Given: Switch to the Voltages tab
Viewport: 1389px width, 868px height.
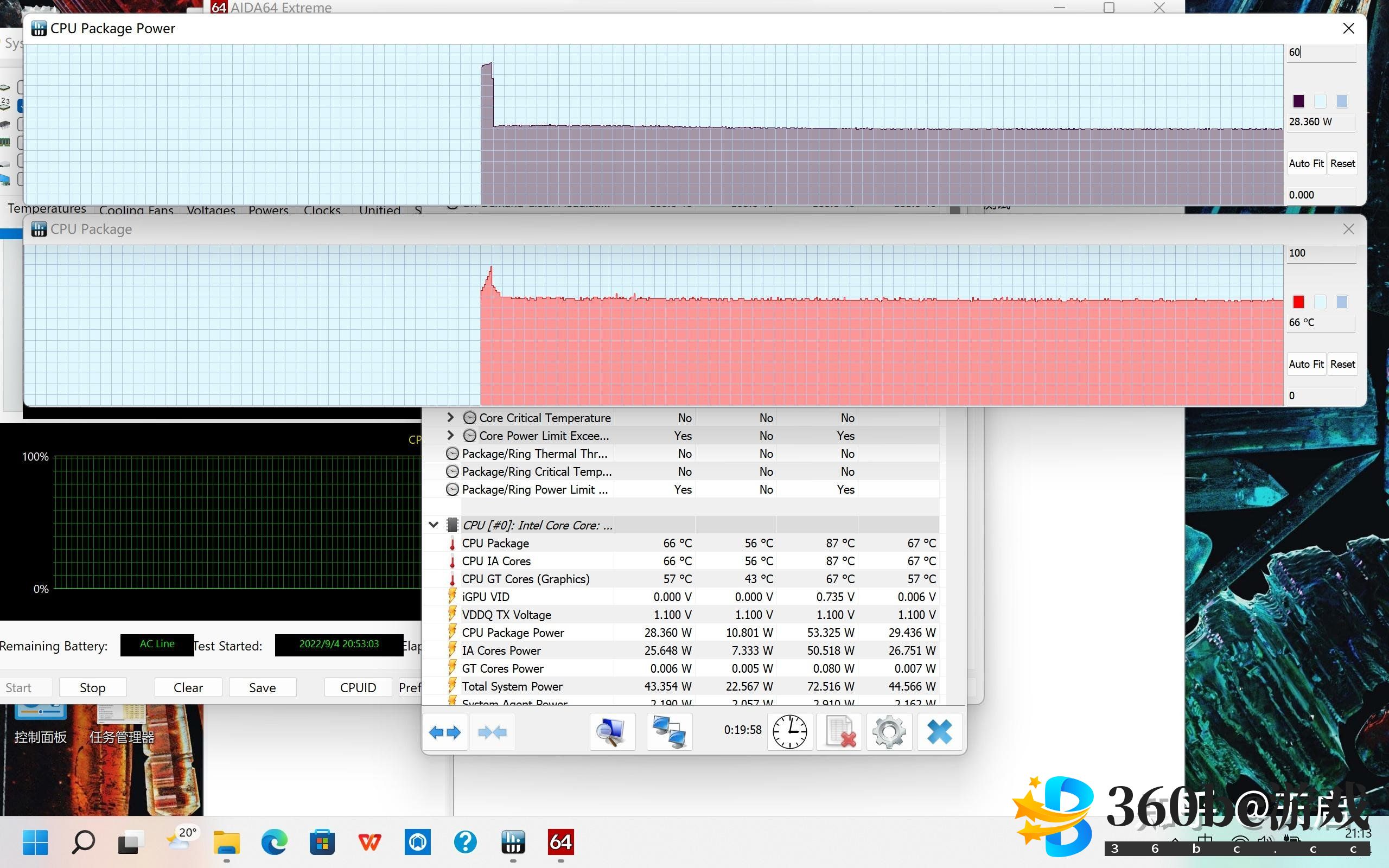Looking at the screenshot, I should (x=211, y=210).
